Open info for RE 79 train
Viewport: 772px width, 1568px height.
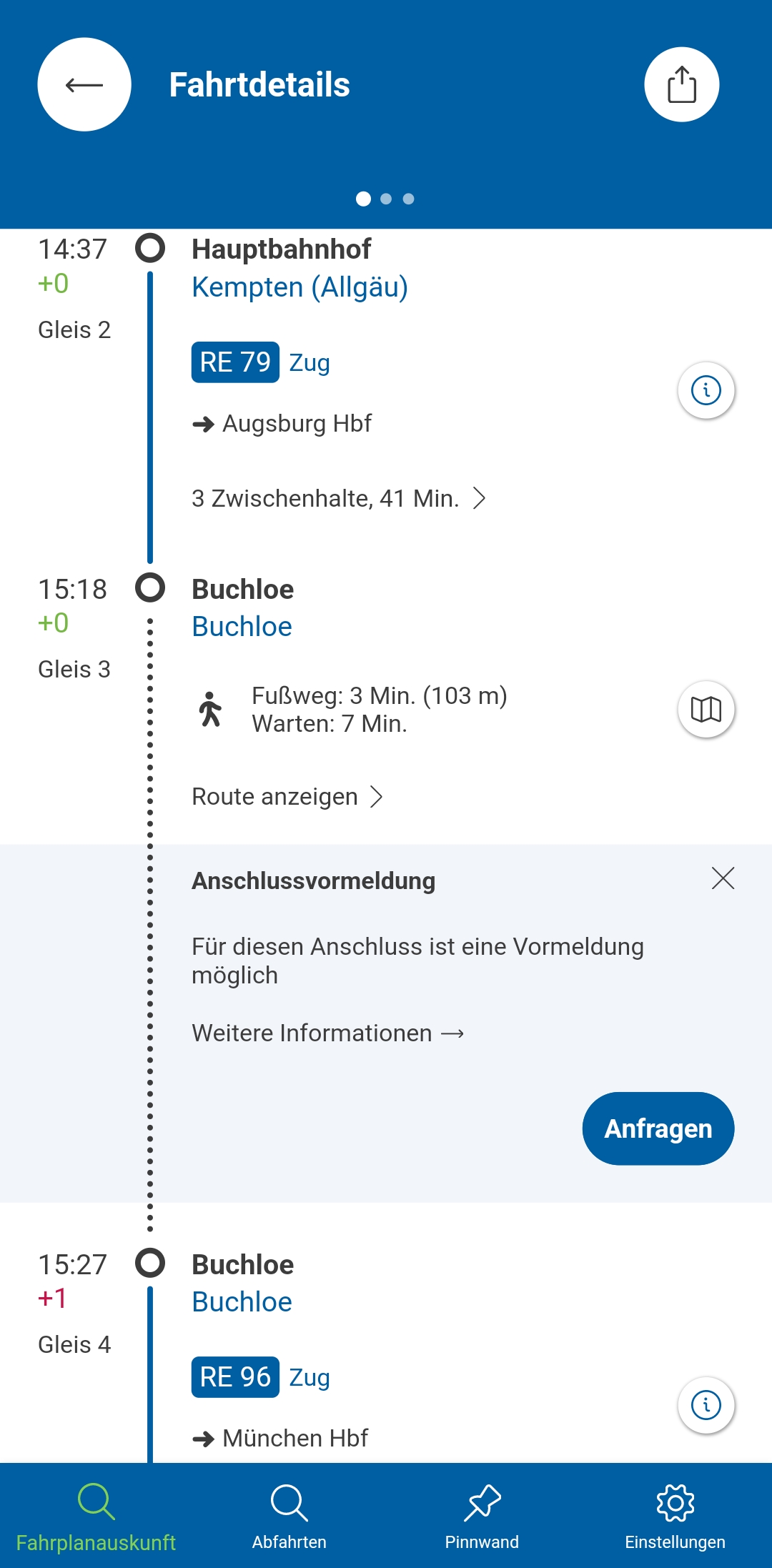[706, 390]
